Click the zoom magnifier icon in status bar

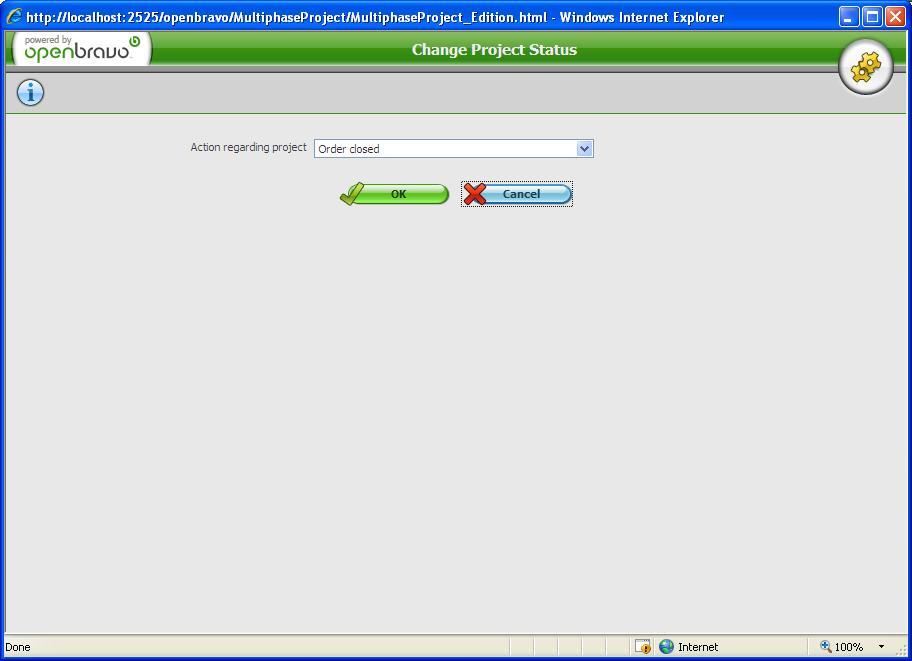825,646
